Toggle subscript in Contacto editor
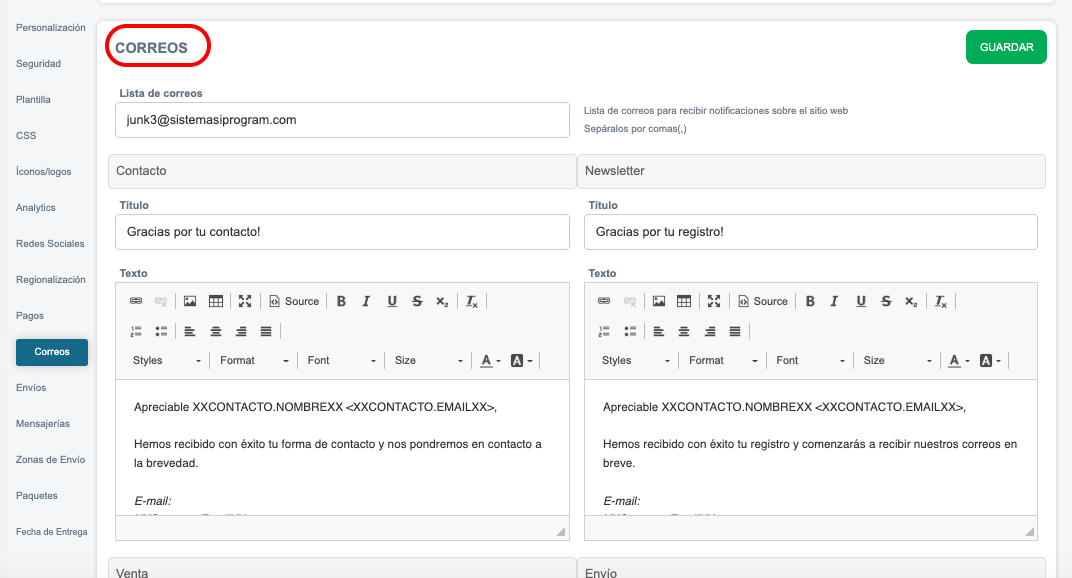The height and width of the screenshot is (578, 1072). point(442,301)
